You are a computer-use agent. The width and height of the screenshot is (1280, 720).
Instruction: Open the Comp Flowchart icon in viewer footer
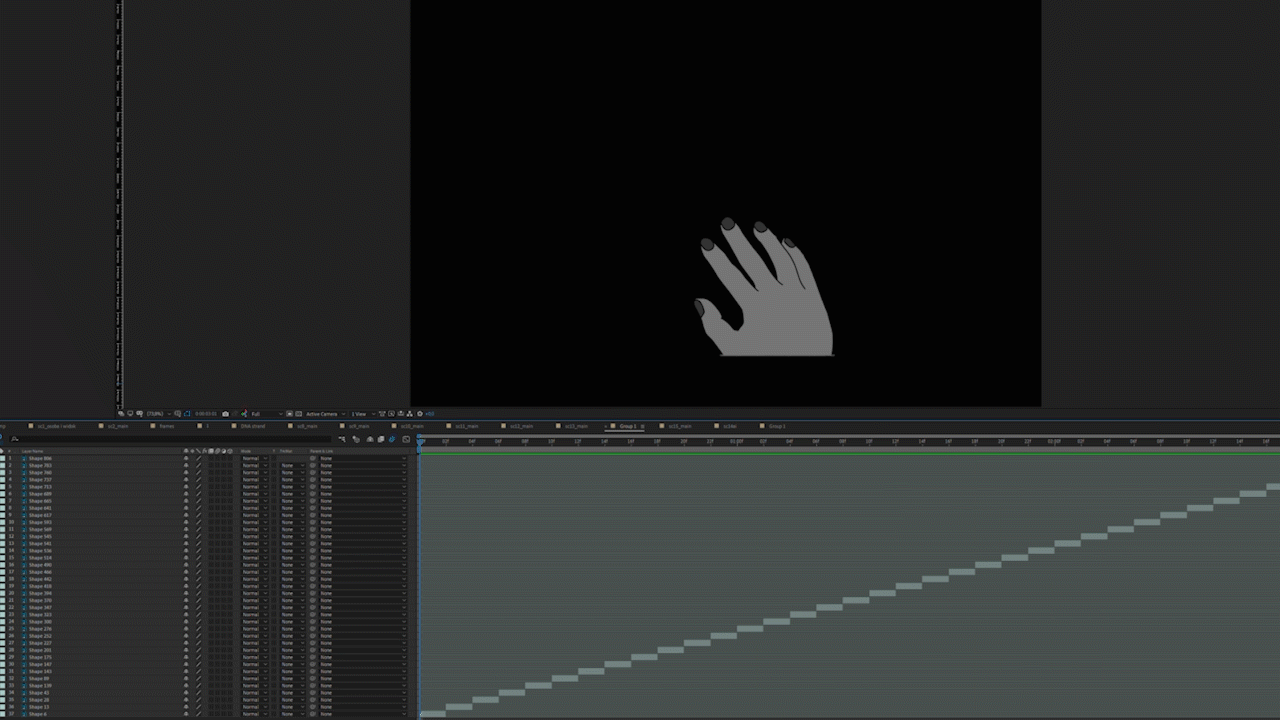(x=410, y=414)
